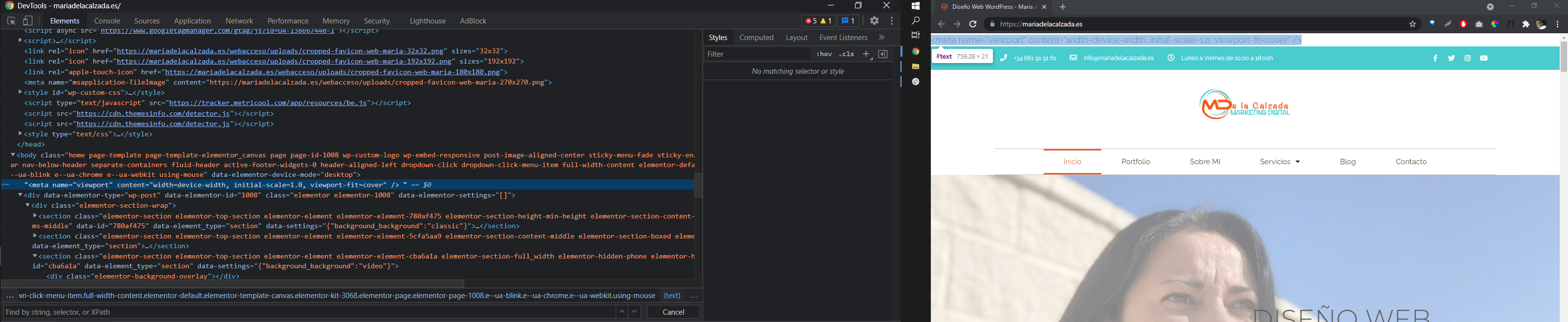Switch to the Layout pane
Image resolution: width=1568 pixels, height=322 pixels.
[797, 38]
